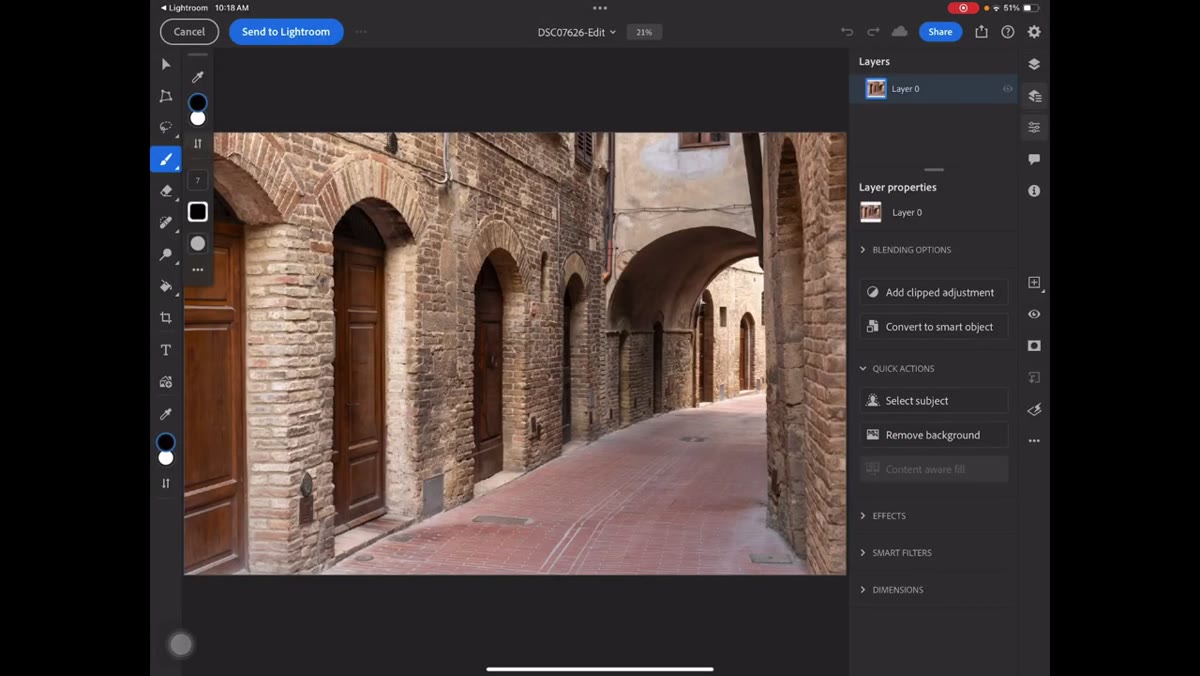The width and height of the screenshot is (1200, 676).
Task: Click Add clipped adjustment
Action: (x=934, y=292)
